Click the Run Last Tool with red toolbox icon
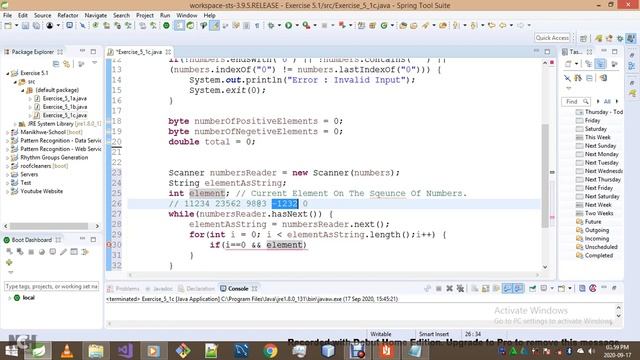The width and height of the screenshot is (640, 360). (306, 26)
